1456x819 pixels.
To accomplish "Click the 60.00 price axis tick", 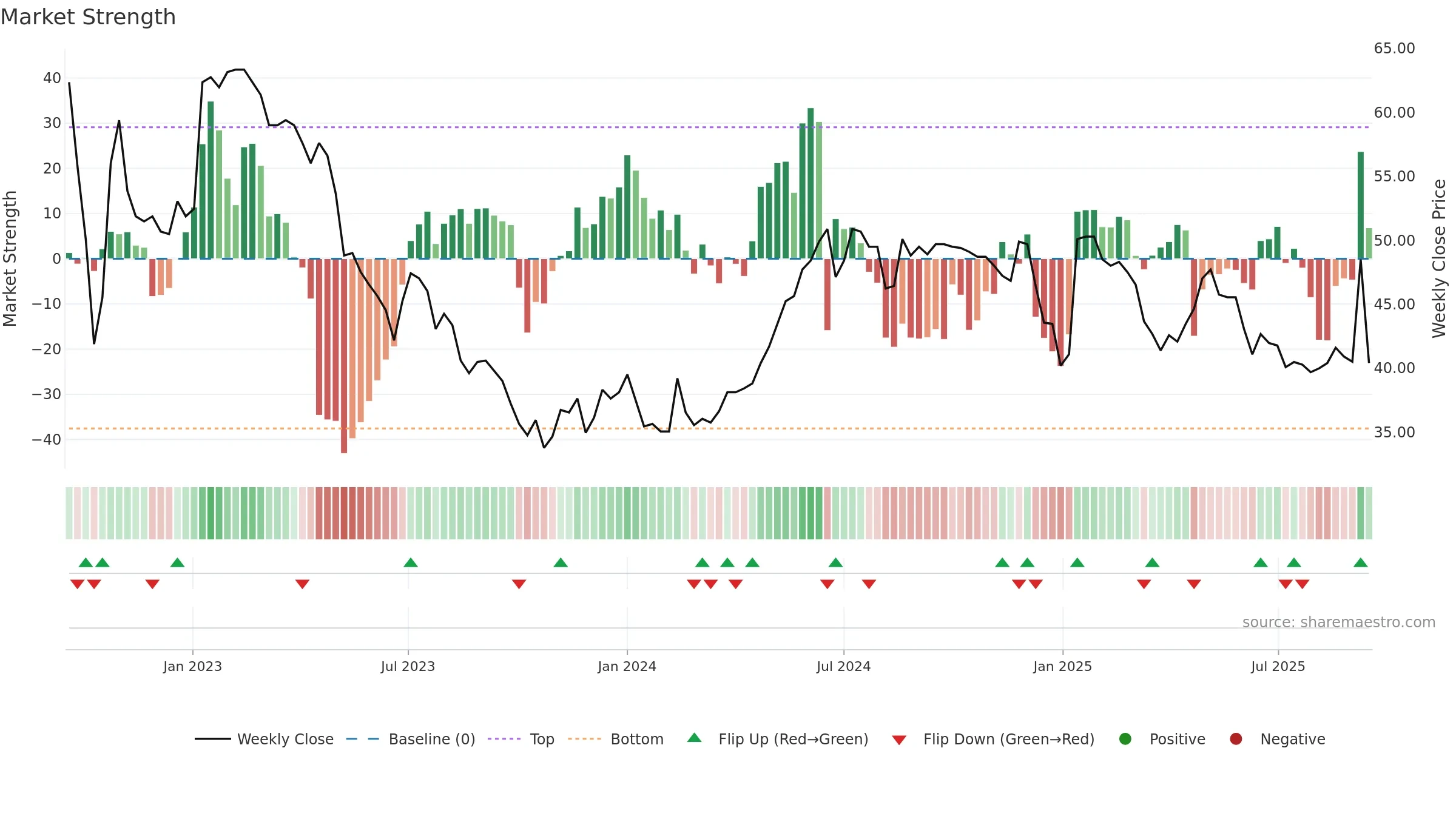I will pos(1394,112).
